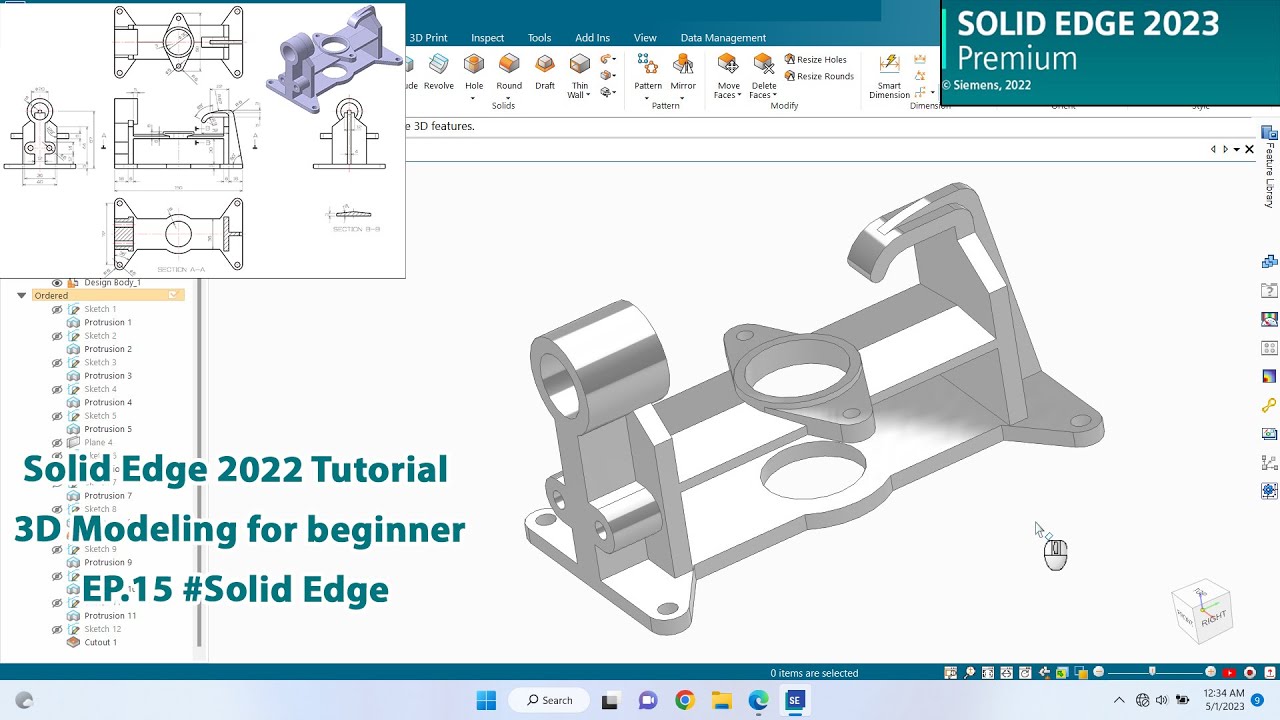The width and height of the screenshot is (1280, 720).
Task: Collapse the Ordered tree section
Action: (x=21, y=296)
